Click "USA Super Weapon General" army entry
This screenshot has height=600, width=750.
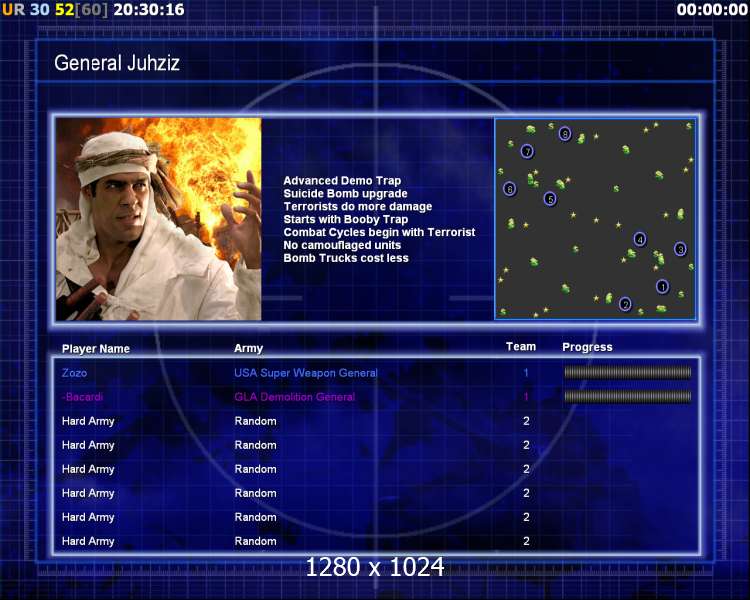[x=306, y=373]
